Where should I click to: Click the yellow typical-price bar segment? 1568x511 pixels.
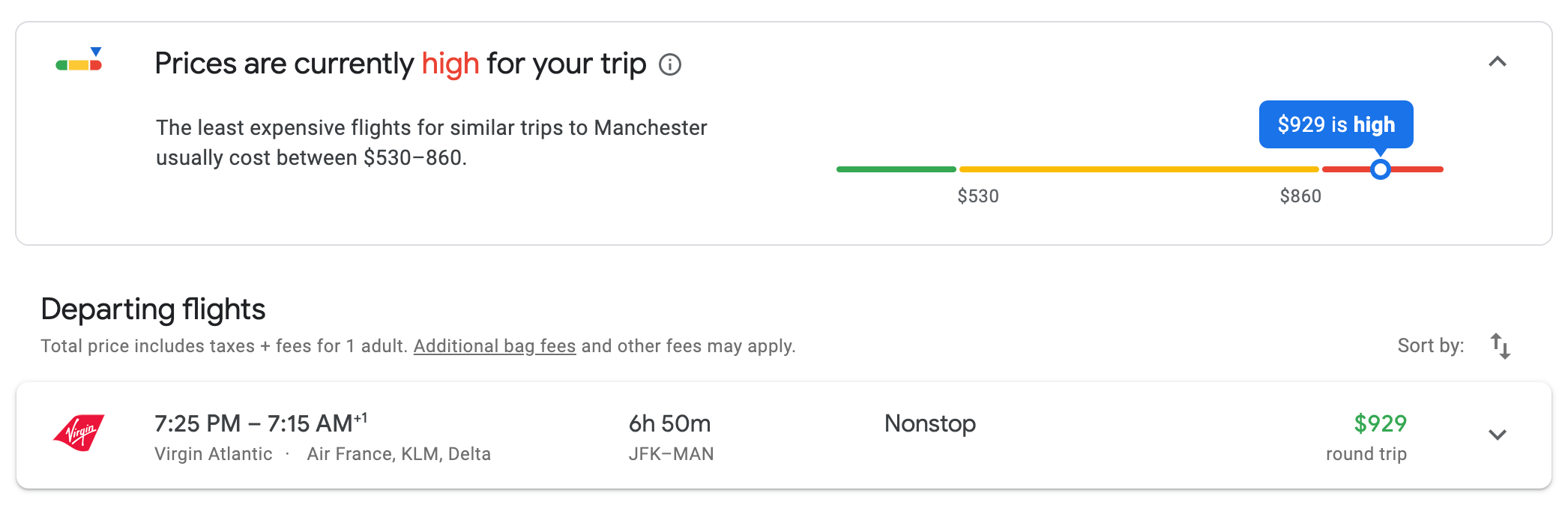tap(1138, 169)
